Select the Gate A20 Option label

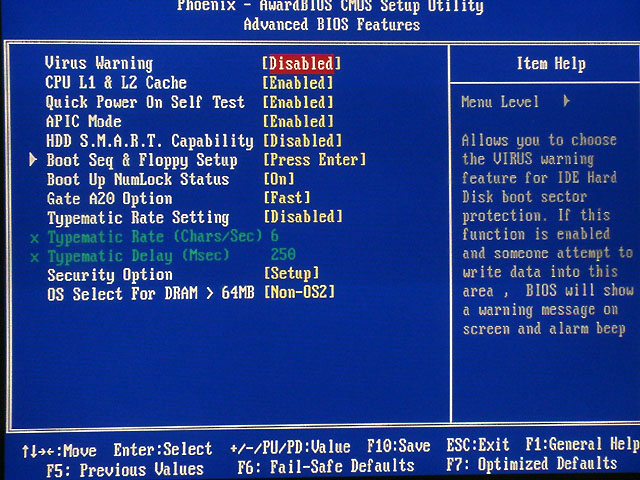110,199
